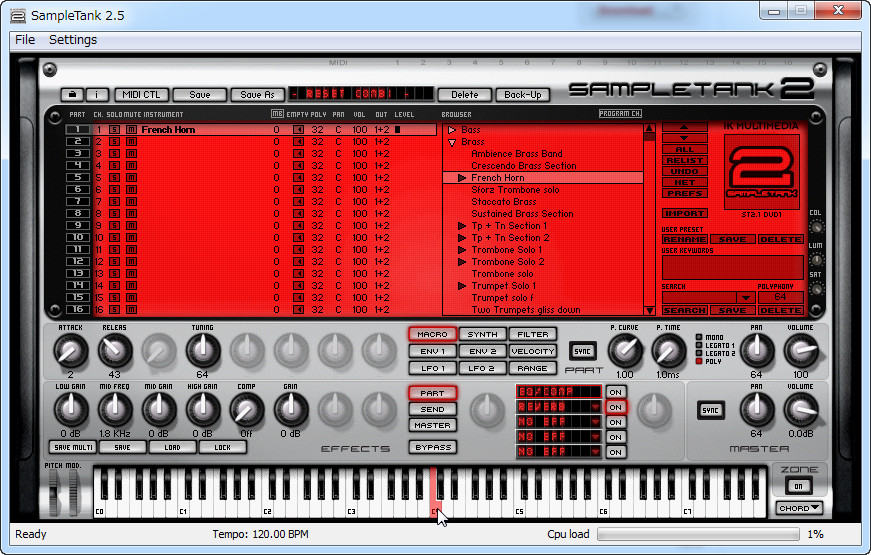The image size is (871, 555).
Task: Click the Master volume knob
Action: tap(800, 411)
